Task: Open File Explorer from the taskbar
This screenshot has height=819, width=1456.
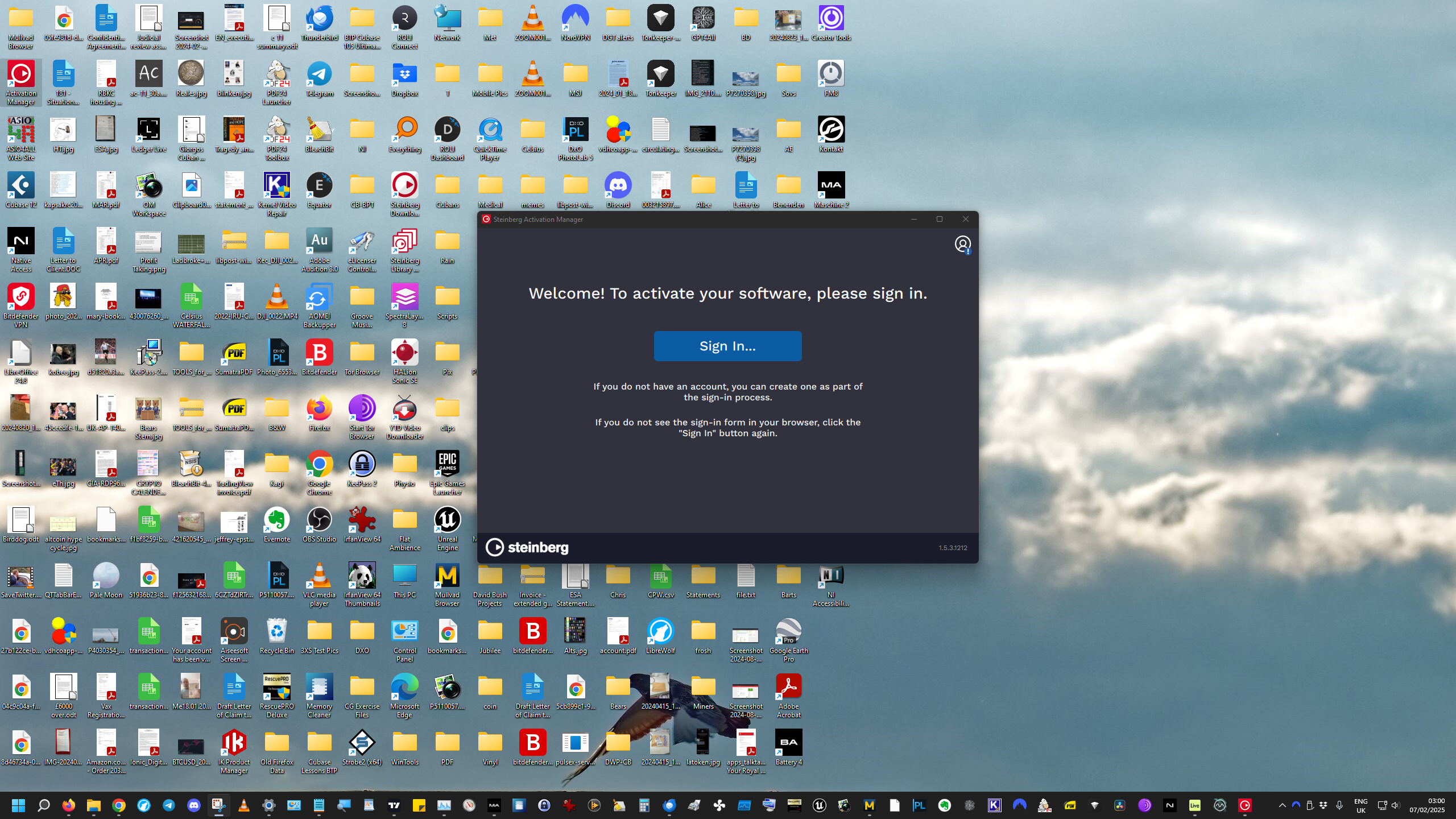Action: pyautogui.click(x=93, y=805)
